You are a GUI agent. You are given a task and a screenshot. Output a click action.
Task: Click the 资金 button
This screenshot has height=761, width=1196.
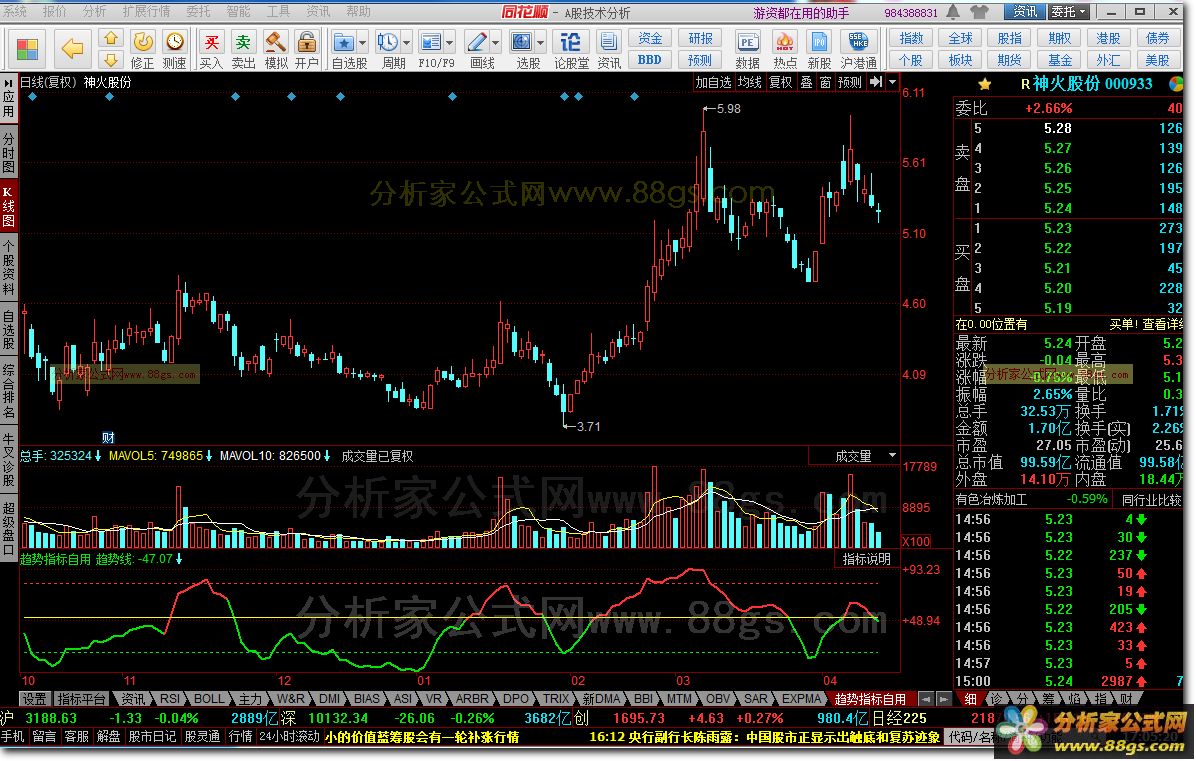pos(650,38)
